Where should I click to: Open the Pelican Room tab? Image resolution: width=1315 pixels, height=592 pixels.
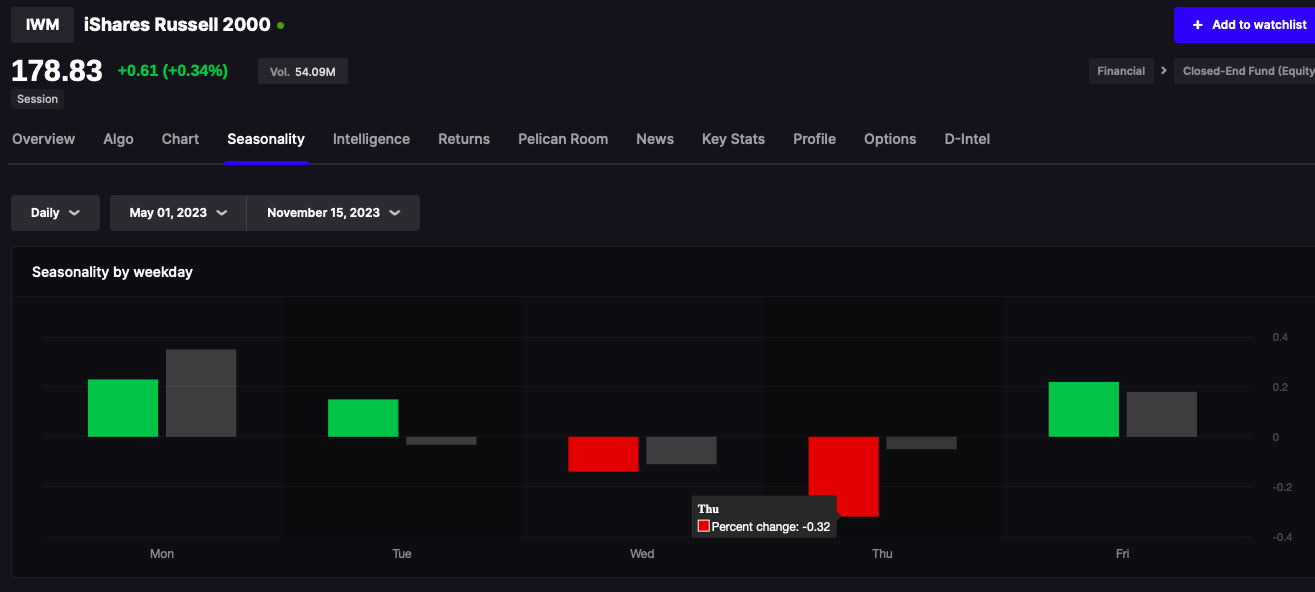[x=563, y=139]
